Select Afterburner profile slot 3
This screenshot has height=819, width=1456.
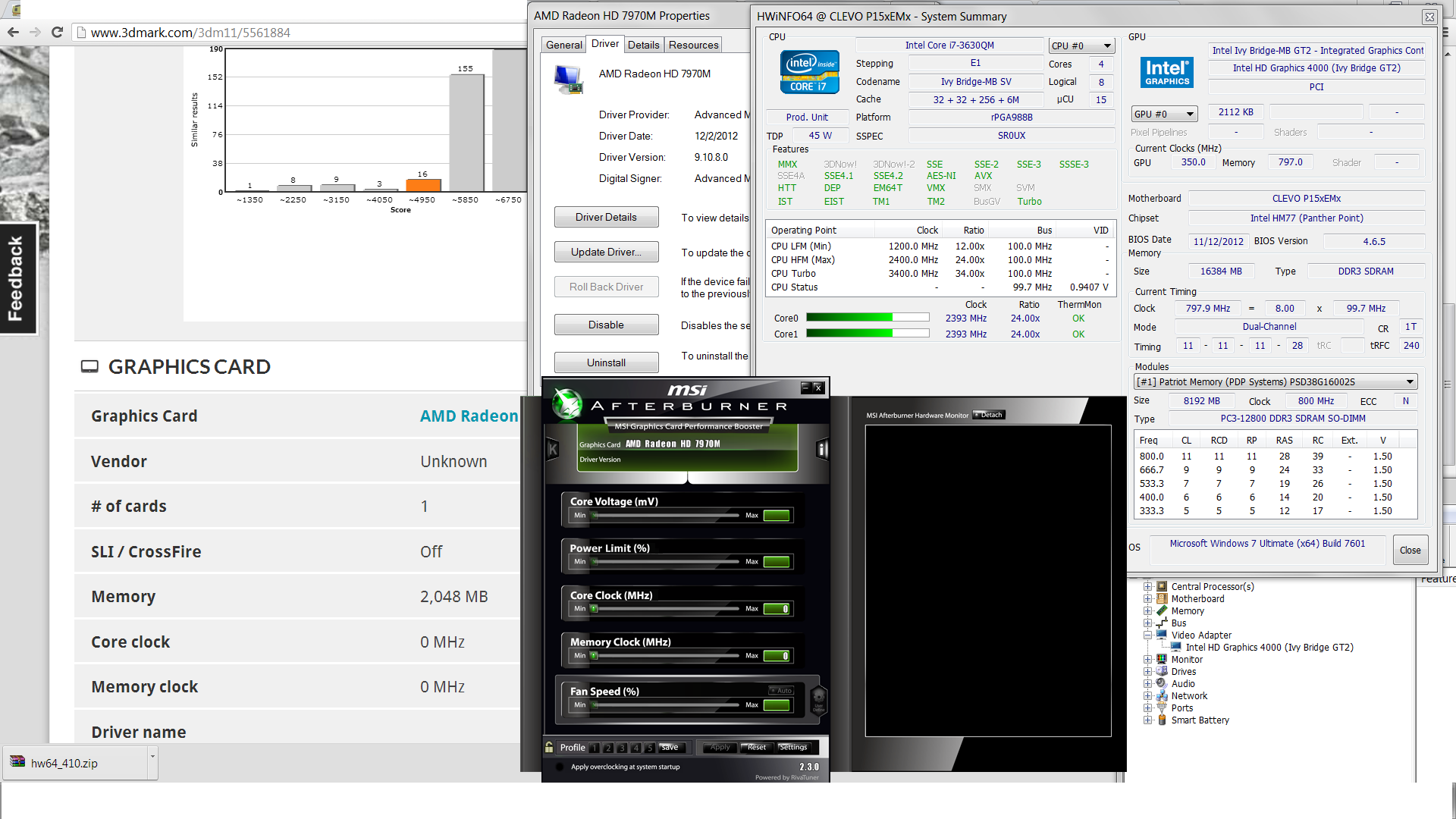click(x=622, y=748)
